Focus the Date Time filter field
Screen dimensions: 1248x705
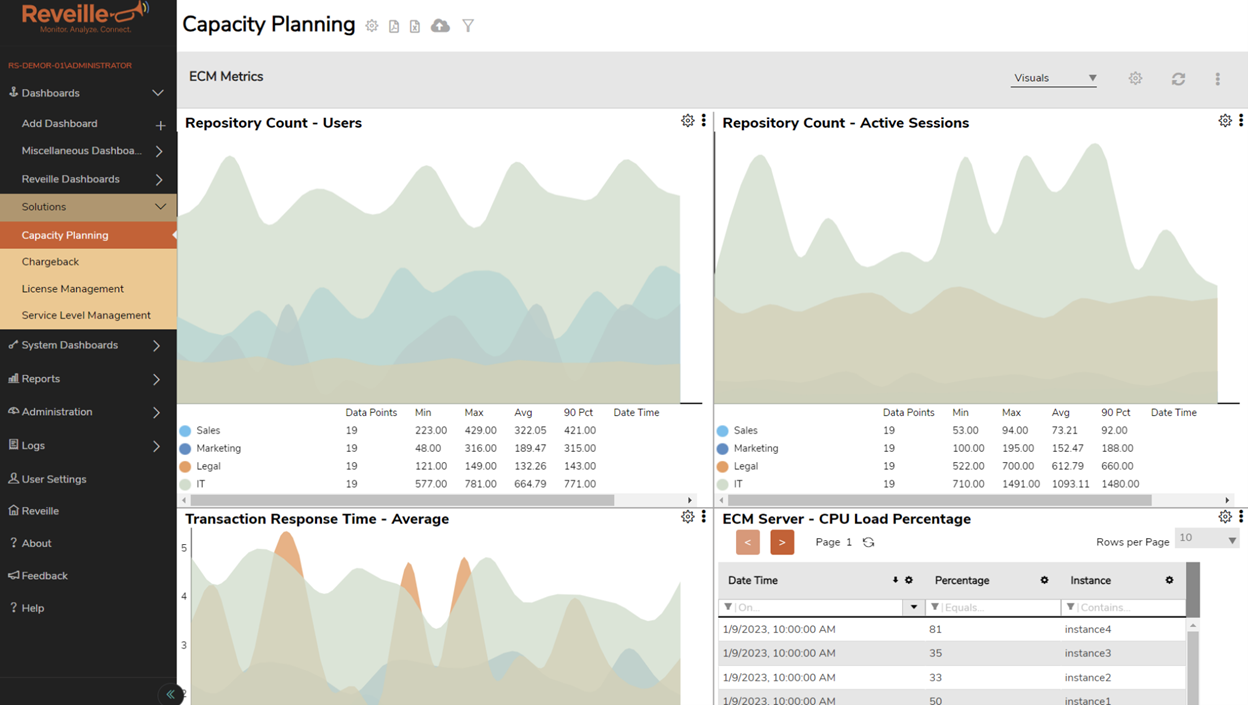click(x=811, y=607)
